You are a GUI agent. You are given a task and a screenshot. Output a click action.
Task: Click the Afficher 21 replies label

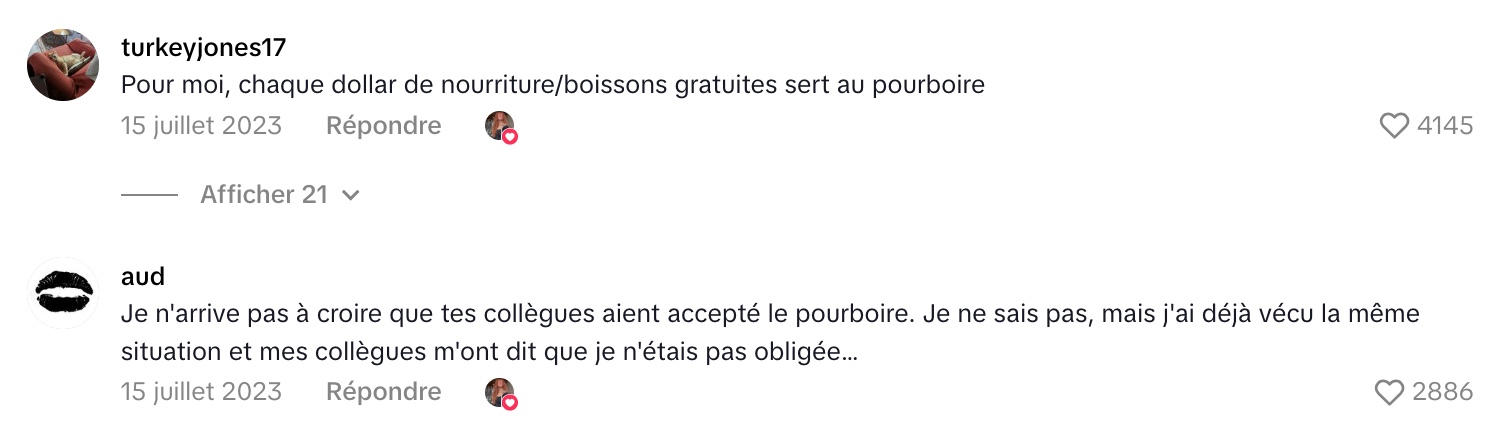coord(263,195)
